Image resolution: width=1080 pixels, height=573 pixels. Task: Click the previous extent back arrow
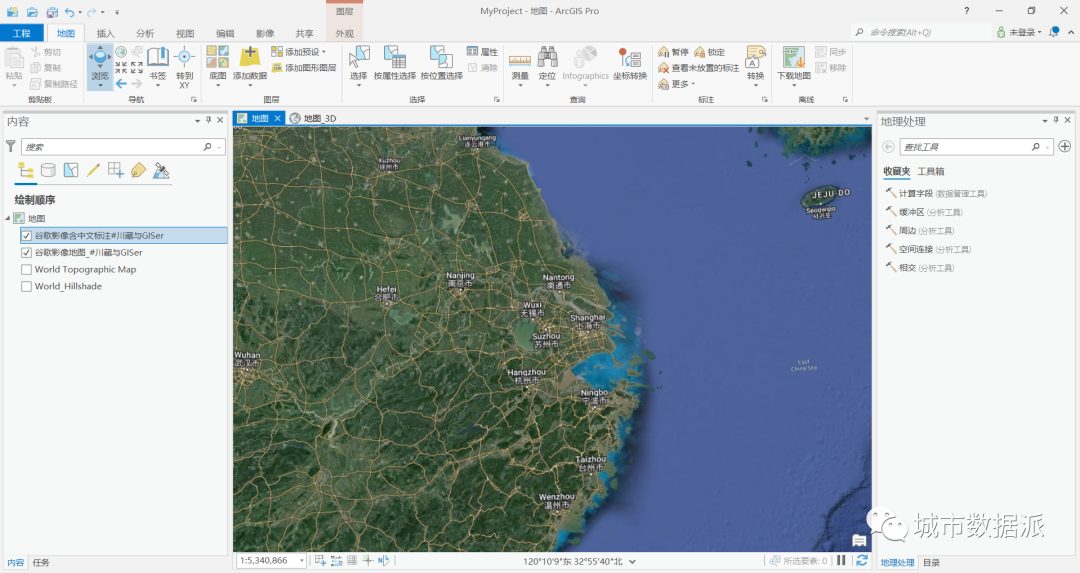(121, 83)
